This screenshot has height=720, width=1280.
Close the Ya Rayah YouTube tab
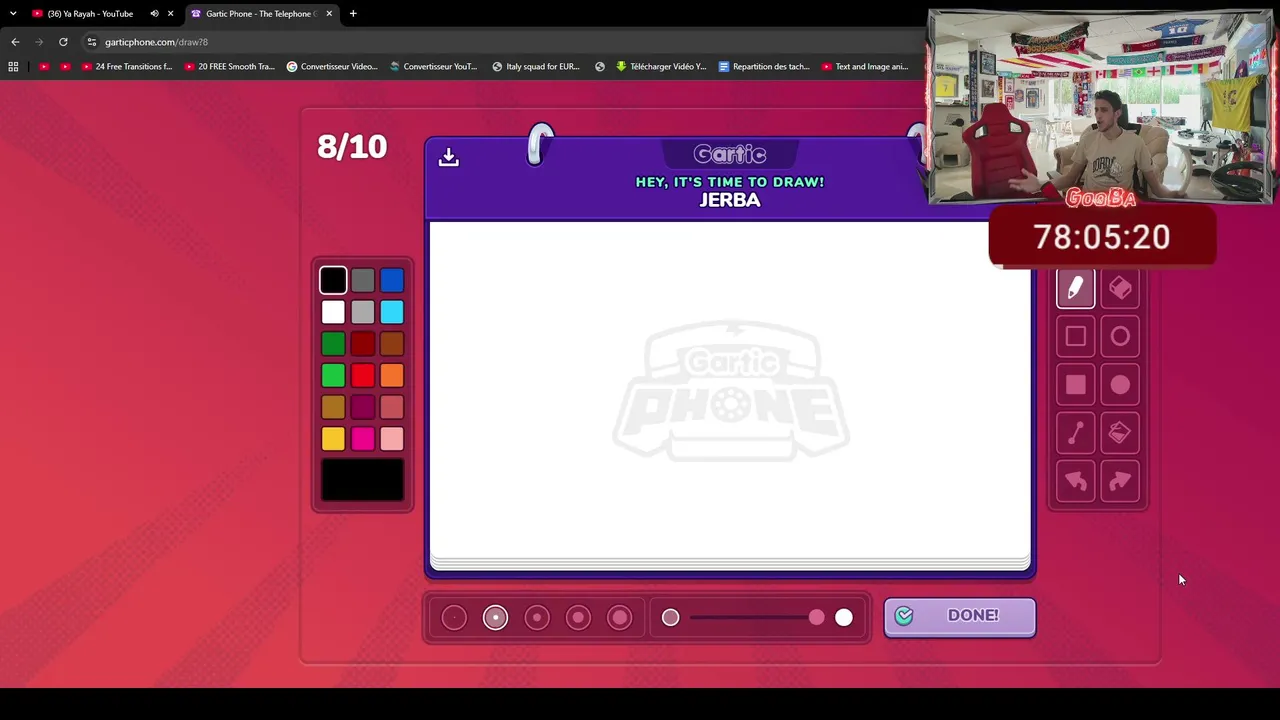(x=170, y=14)
